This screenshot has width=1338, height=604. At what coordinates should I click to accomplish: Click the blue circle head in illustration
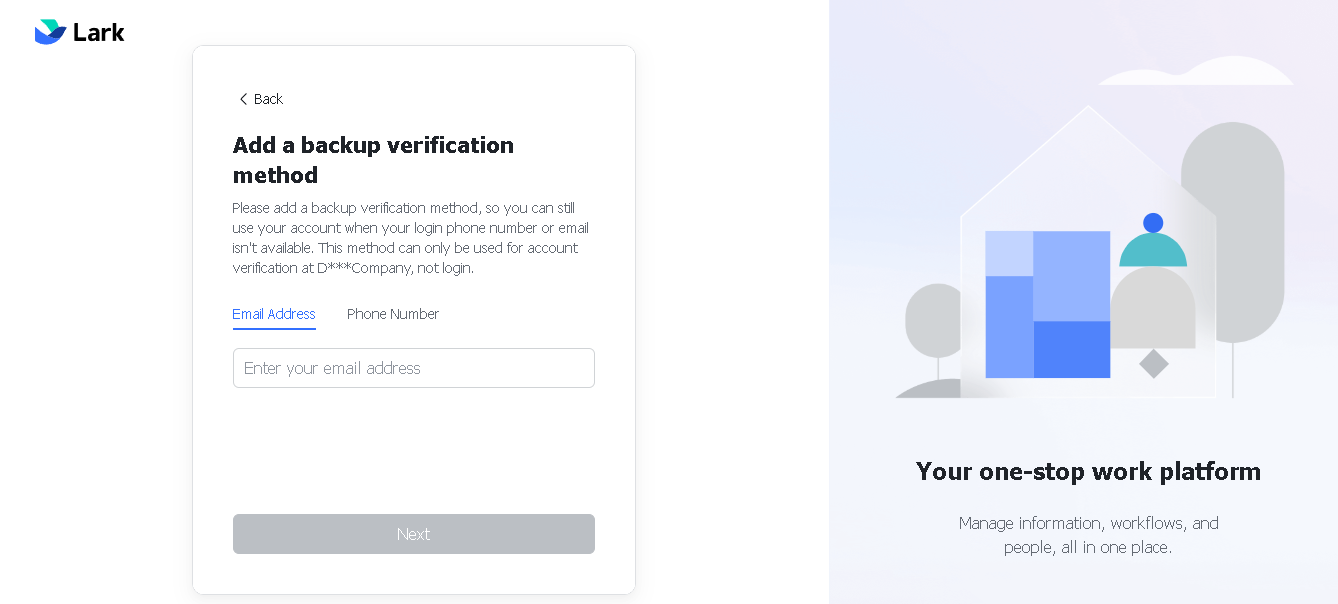tap(1153, 223)
